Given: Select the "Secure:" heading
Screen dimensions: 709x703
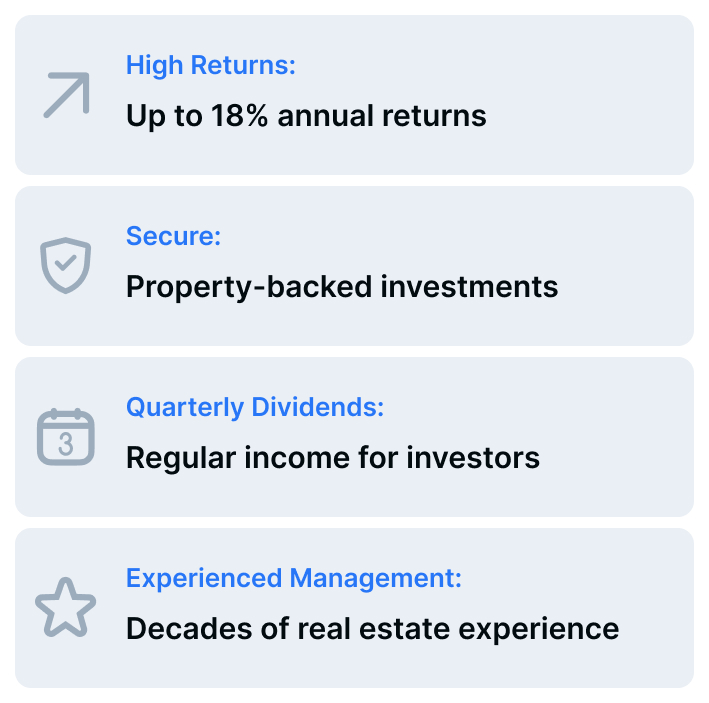Looking at the screenshot, I should pyautogui.click(x=173, y=236).
